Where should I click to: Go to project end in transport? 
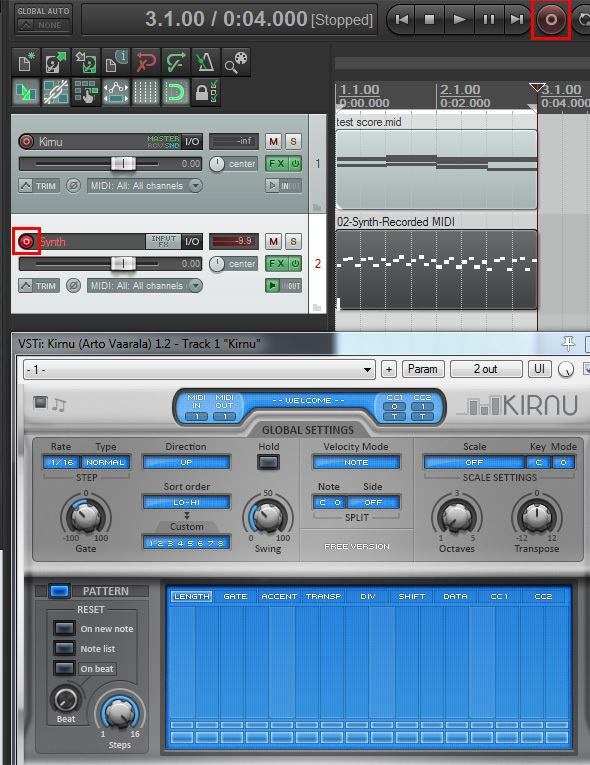[x=516, y=20]
